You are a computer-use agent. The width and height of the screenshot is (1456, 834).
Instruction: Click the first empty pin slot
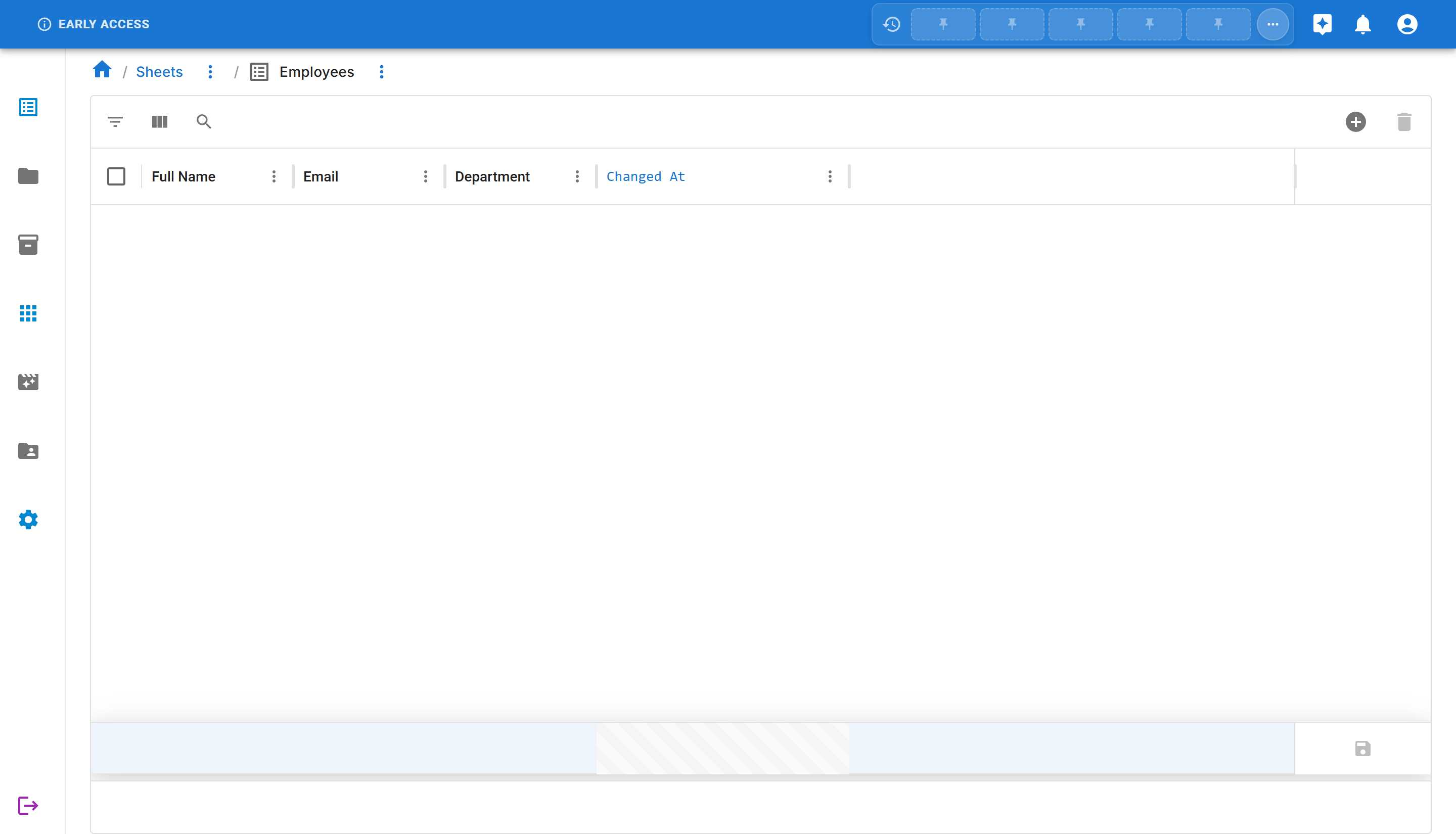[x=943, y=24]
